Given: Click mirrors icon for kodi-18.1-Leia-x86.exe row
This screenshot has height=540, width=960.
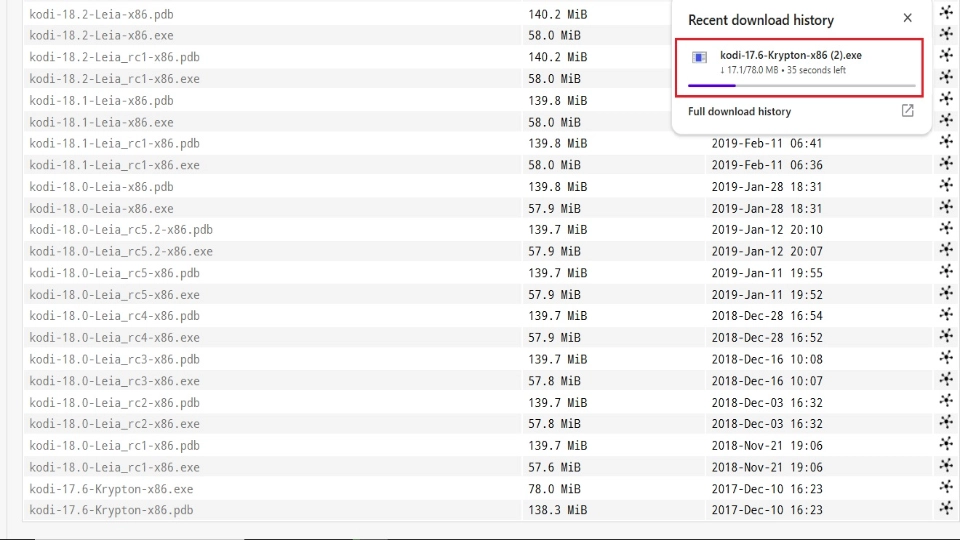Looking at the screenshot, I should click(947, 120).
